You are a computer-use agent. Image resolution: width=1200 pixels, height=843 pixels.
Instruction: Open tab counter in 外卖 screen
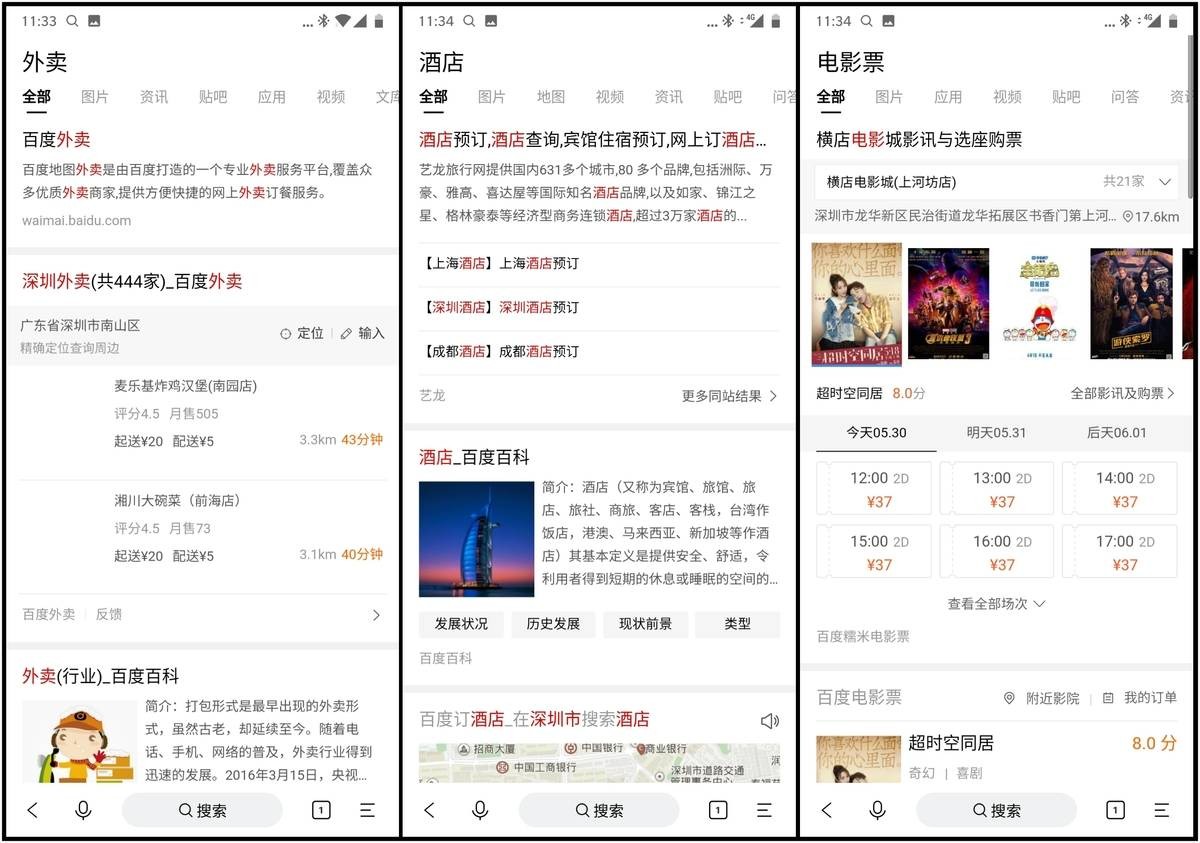coord(321,810)
